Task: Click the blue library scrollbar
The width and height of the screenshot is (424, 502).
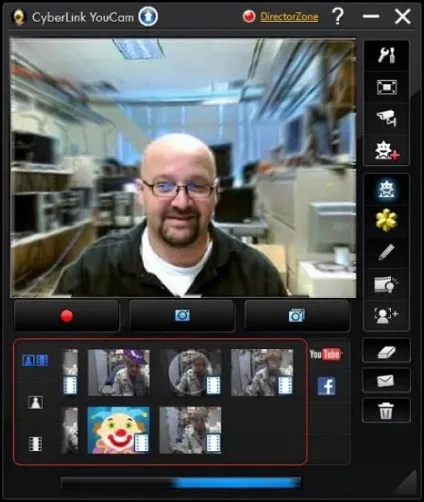Action: [236, 483]
